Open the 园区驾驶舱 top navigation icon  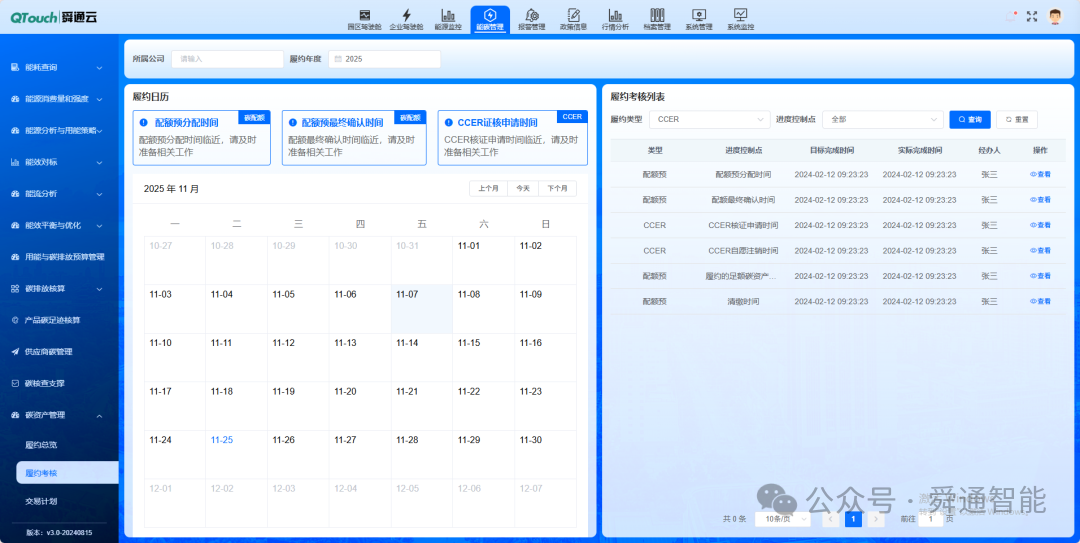(x=364, y=16)
